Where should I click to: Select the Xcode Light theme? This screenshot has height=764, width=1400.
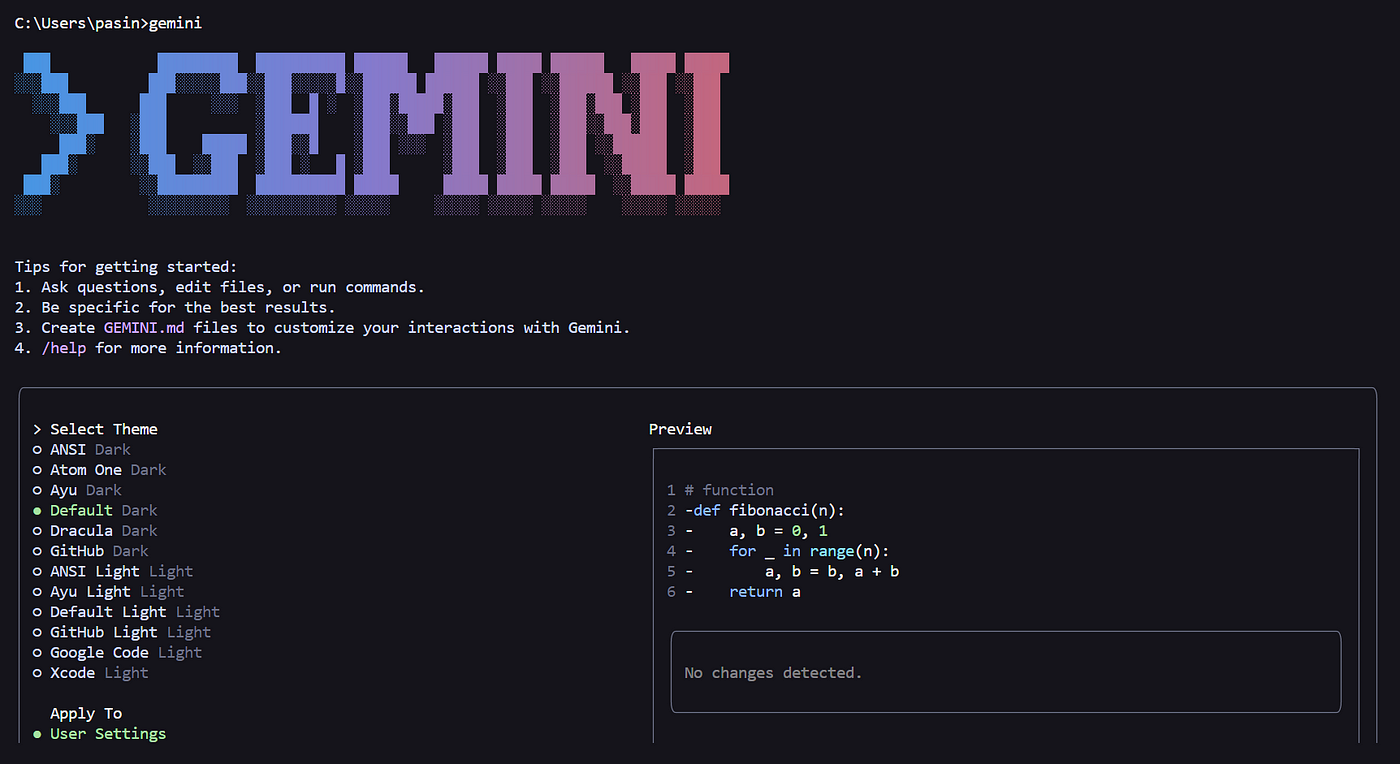91,673
